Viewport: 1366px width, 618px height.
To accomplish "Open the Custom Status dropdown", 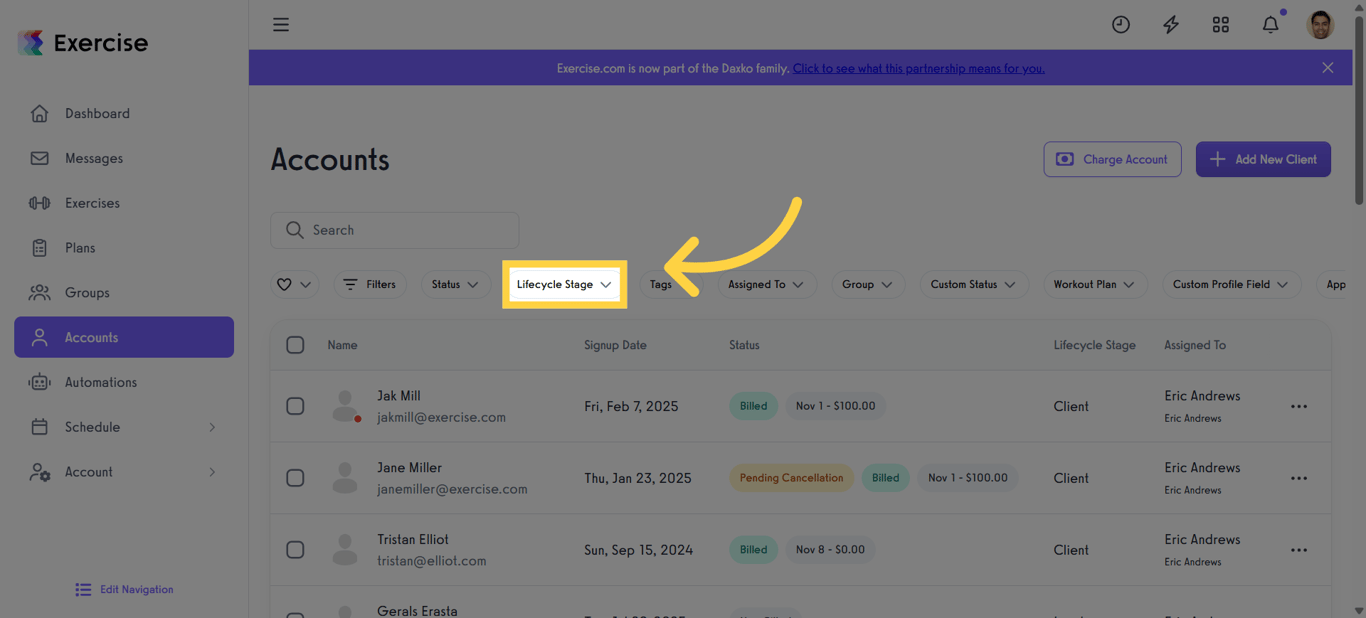I will coord(974,284).
